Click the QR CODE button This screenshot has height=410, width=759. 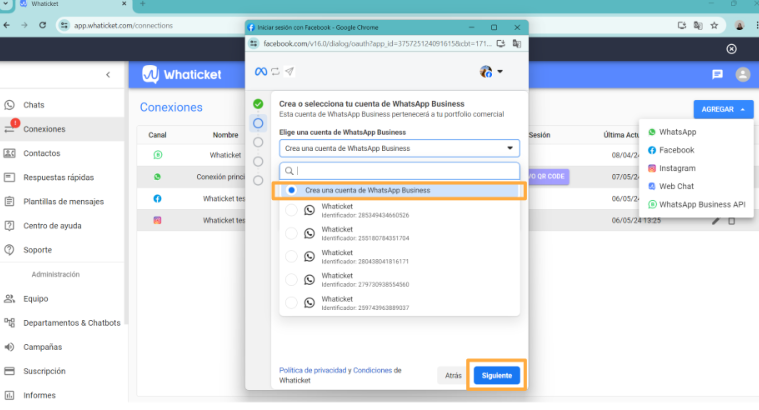click(x=548, y=176)
